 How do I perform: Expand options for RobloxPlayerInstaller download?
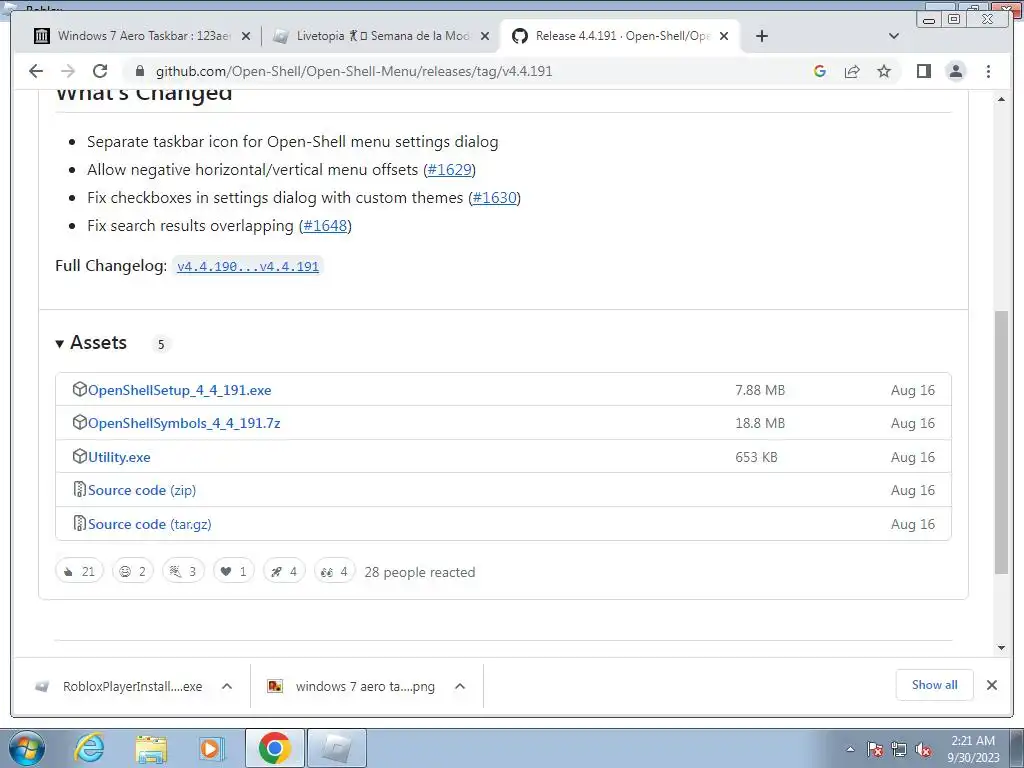tap(227, 686)
